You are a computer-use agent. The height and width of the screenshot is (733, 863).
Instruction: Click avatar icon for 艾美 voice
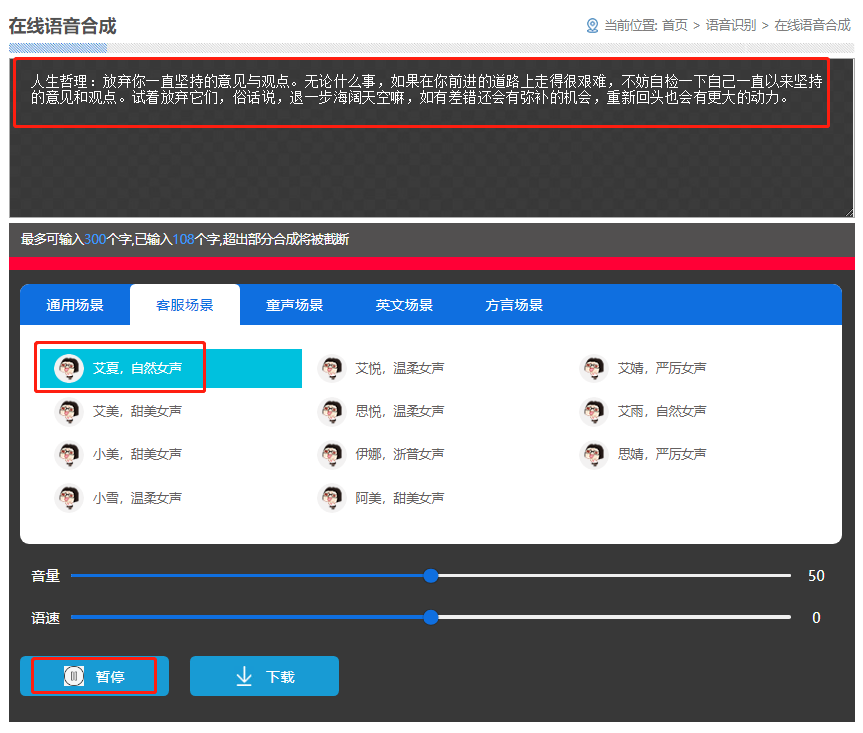coord(69,411)
